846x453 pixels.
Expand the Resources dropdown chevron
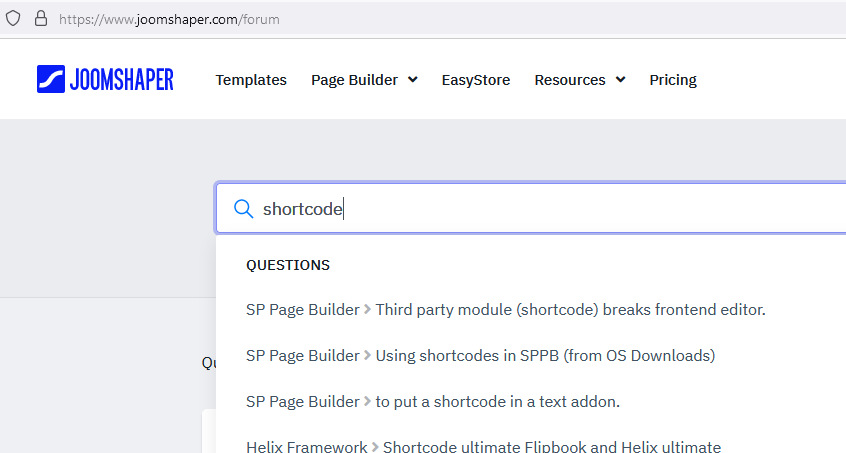point(621,80)
